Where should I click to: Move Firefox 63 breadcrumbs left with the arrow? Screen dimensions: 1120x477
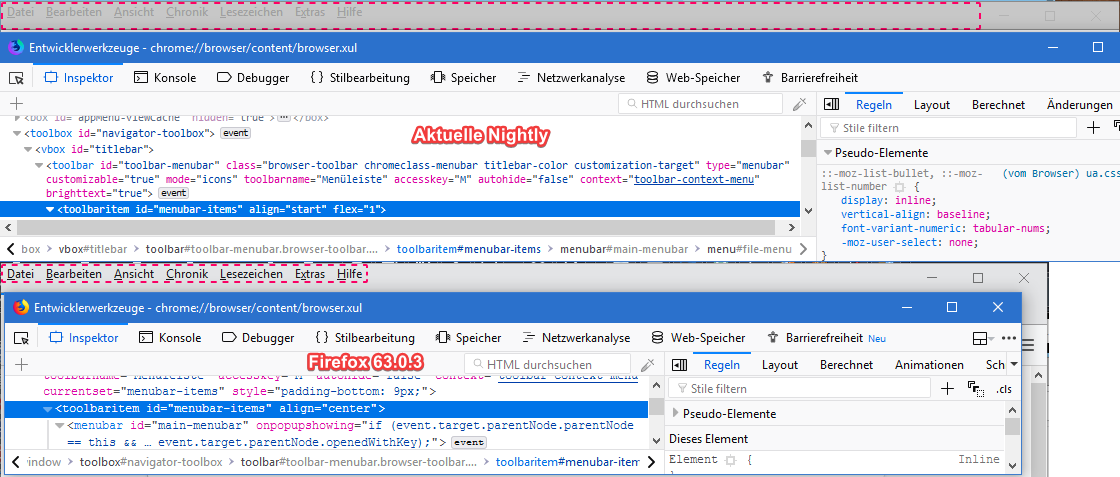pos(16,461)
